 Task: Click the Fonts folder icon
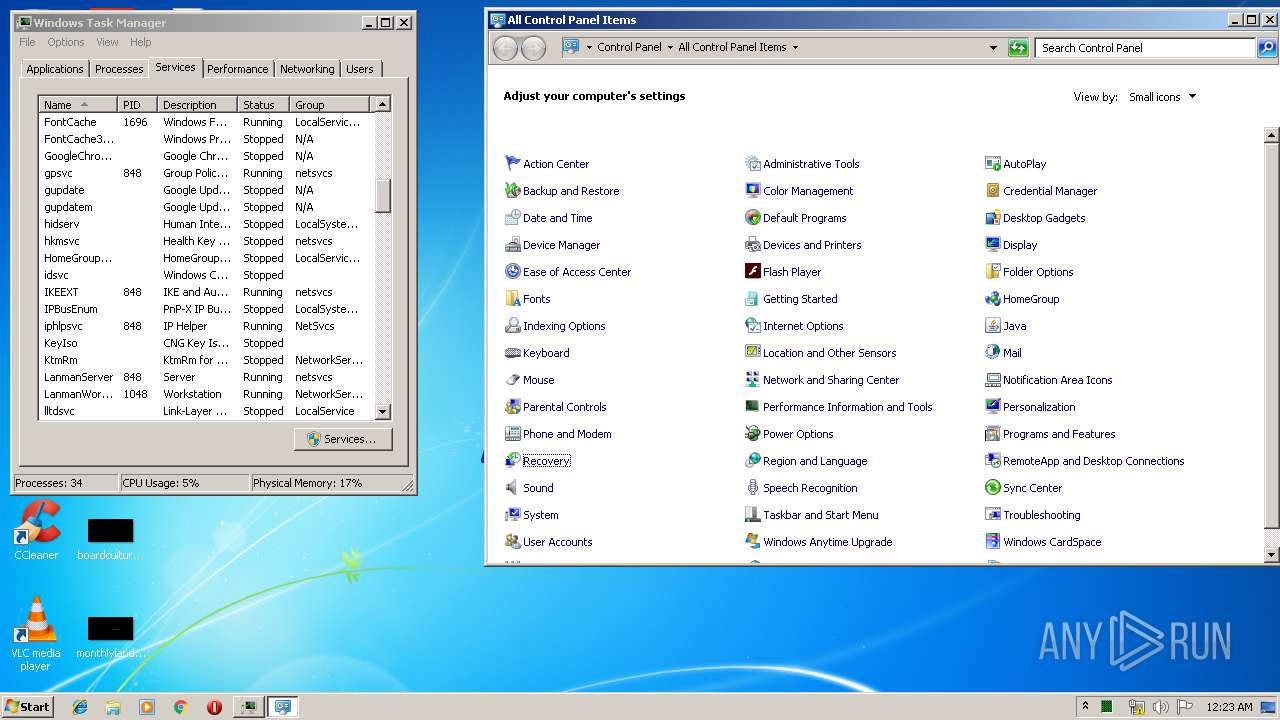tap(513, 298)
